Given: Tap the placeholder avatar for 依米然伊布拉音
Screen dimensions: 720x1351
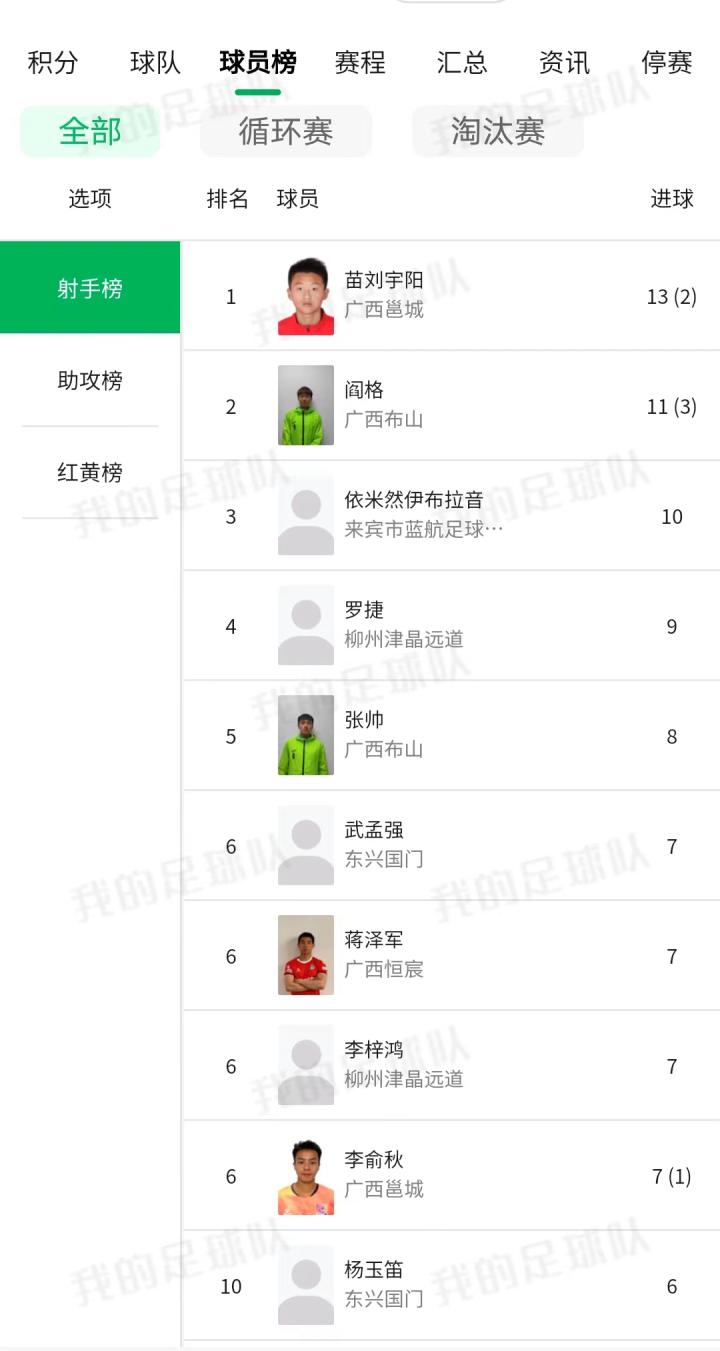Looking at the screenshot, I should pos(306,516).
